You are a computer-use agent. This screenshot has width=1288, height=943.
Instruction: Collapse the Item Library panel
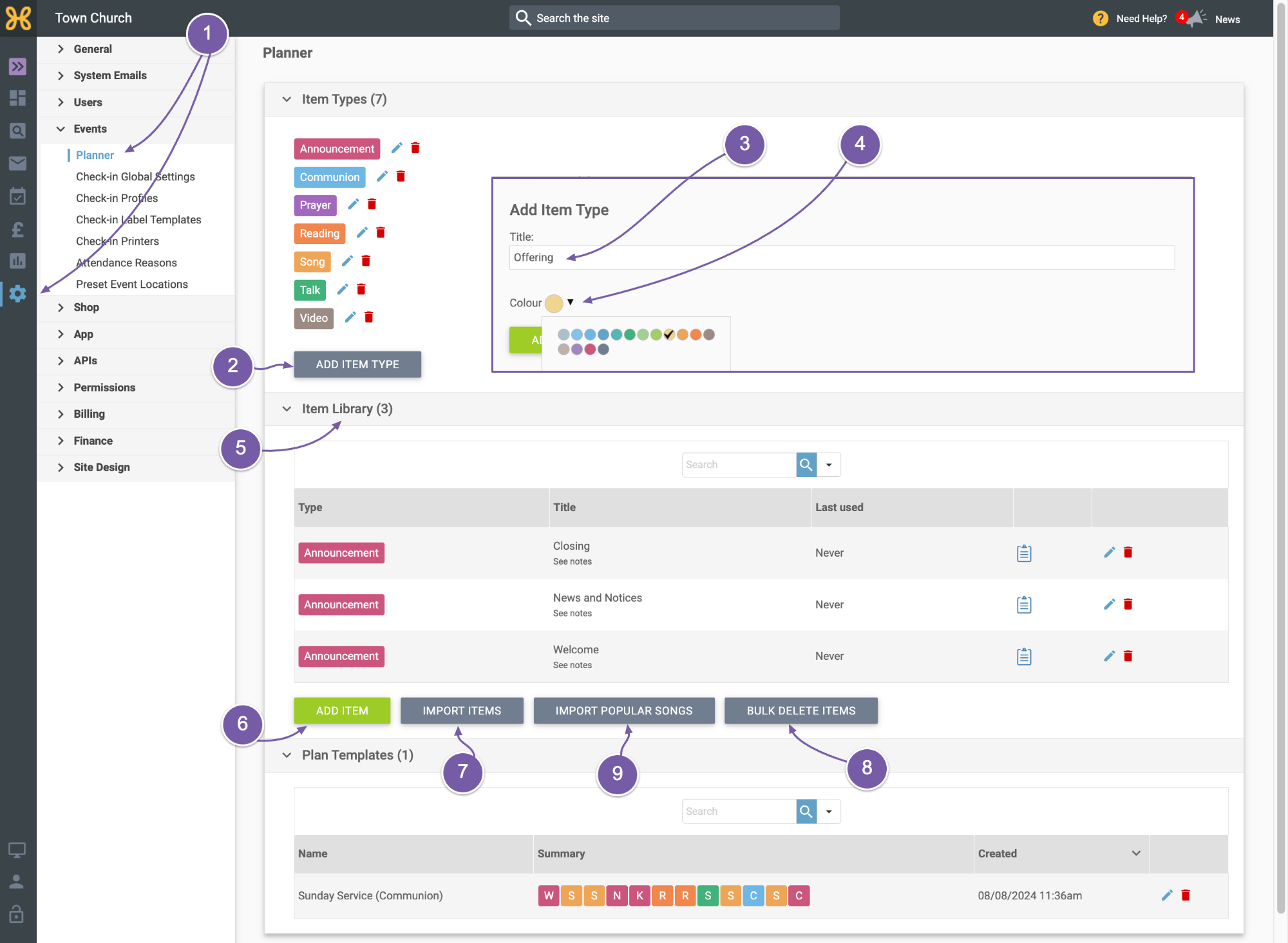point(287,409)
